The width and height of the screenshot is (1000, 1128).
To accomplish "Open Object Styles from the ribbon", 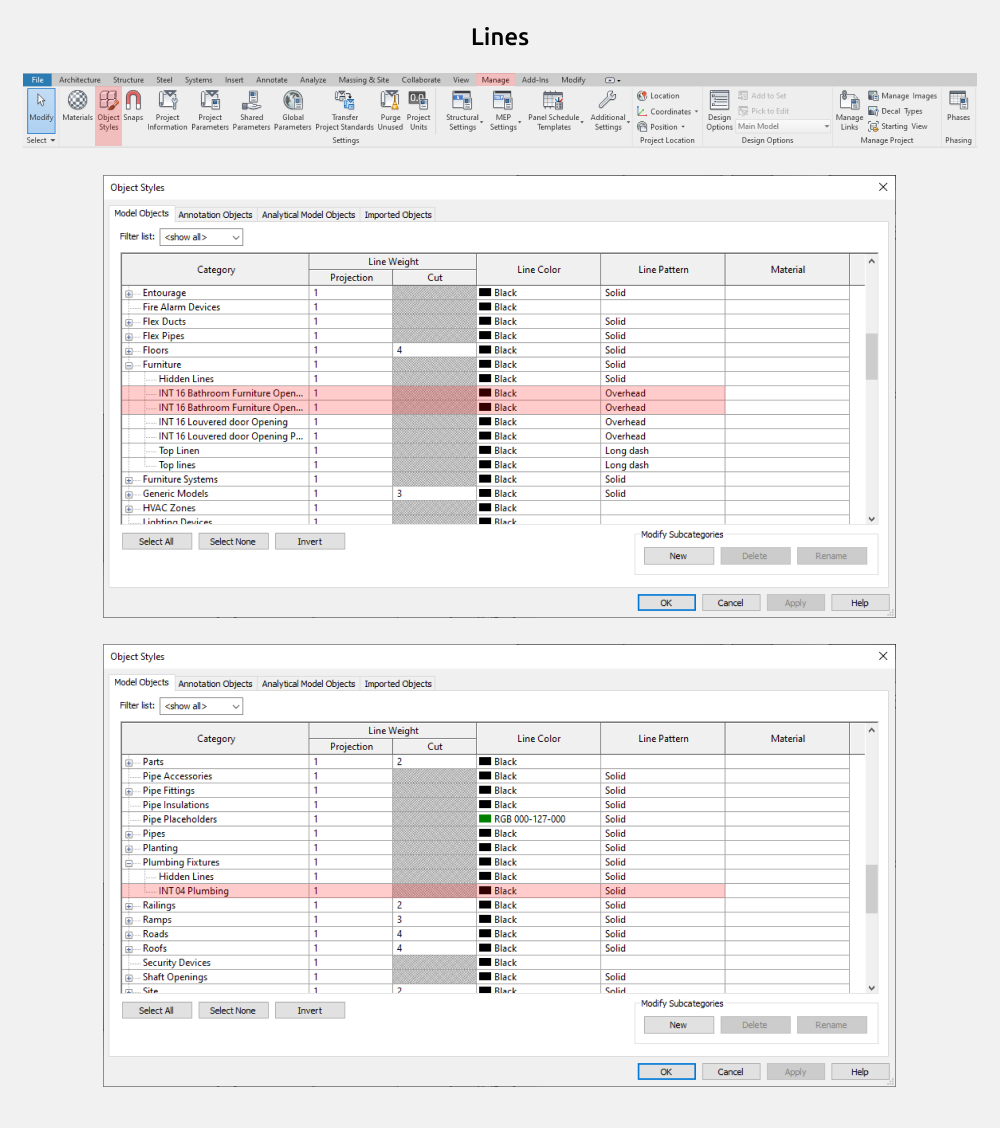I will pos(109,110).
